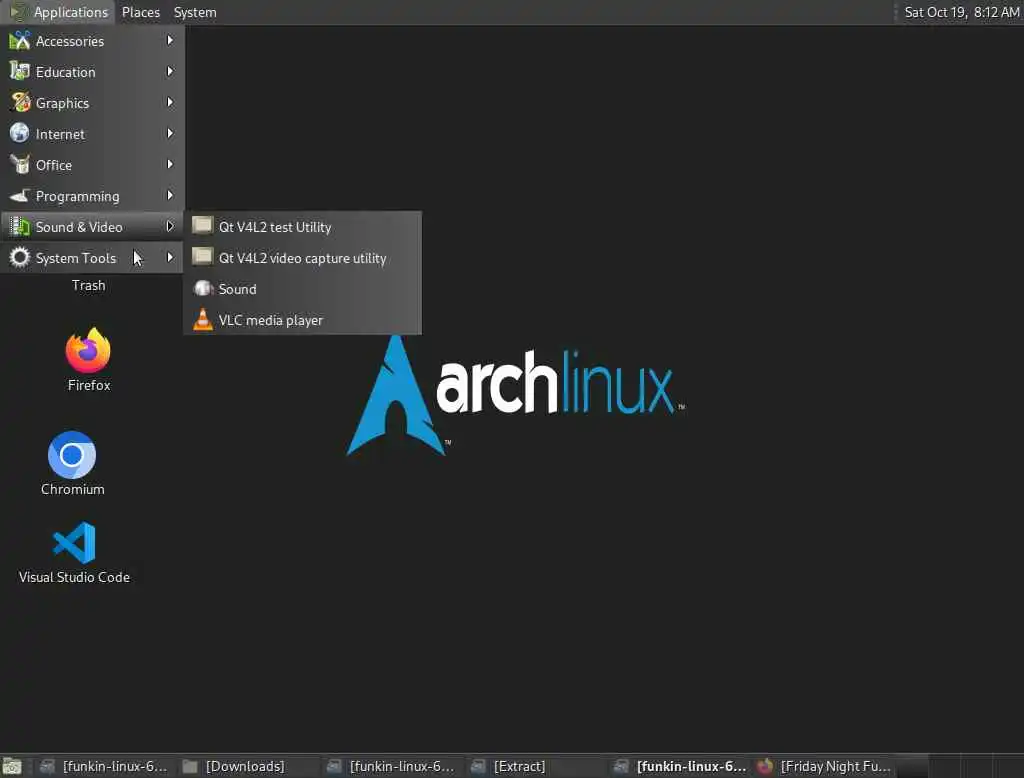Switch to the bold [funkin-linux-6... taskbar window
1024x778 pixels.
click(x=681, y=766)
